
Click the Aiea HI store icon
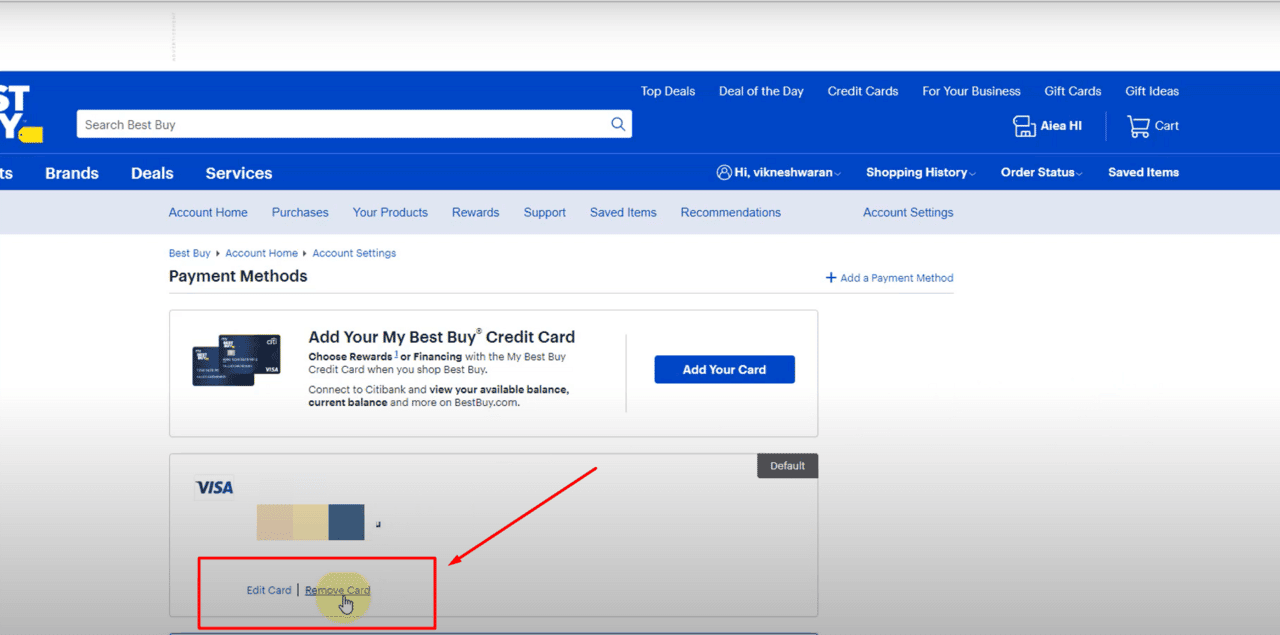[1024, 126]
